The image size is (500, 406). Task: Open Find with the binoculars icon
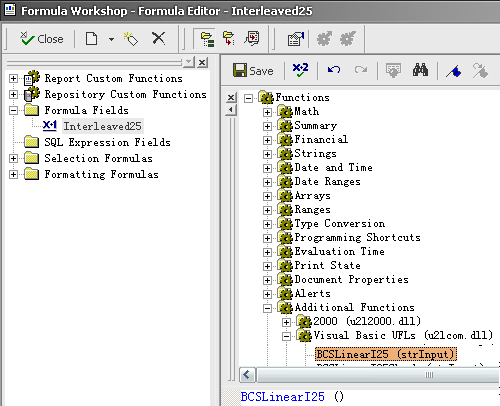pos(420,70)
